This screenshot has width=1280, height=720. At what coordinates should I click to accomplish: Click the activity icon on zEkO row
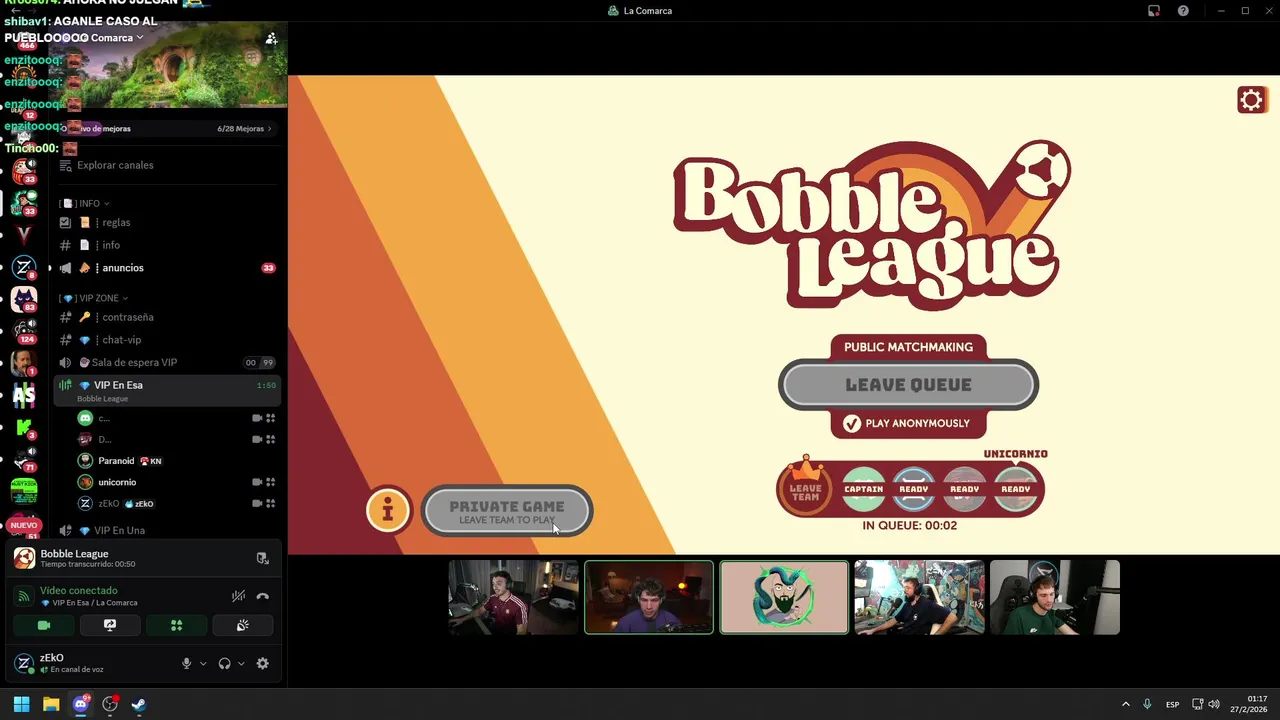pyautogui.click(x=270, y=504)
